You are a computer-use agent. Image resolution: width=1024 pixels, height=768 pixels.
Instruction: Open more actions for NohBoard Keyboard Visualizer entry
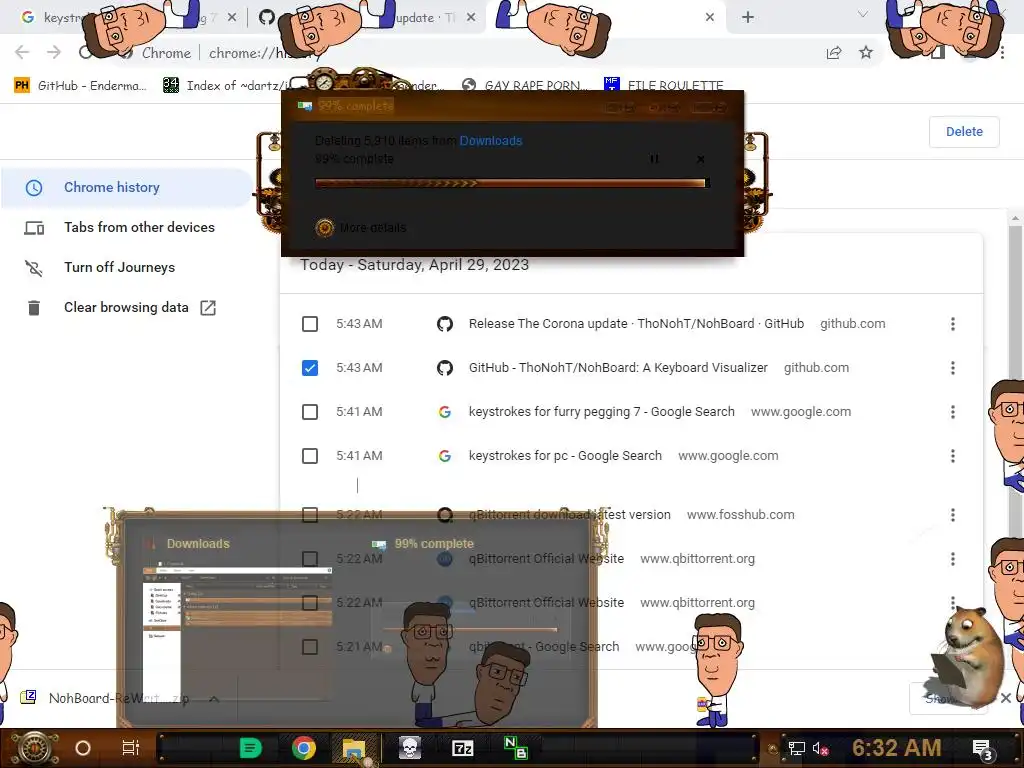953,368
